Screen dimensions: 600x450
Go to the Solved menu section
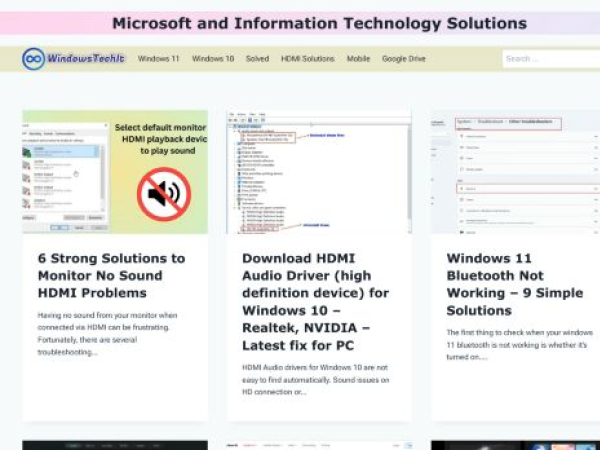click(x=257, y=59)
